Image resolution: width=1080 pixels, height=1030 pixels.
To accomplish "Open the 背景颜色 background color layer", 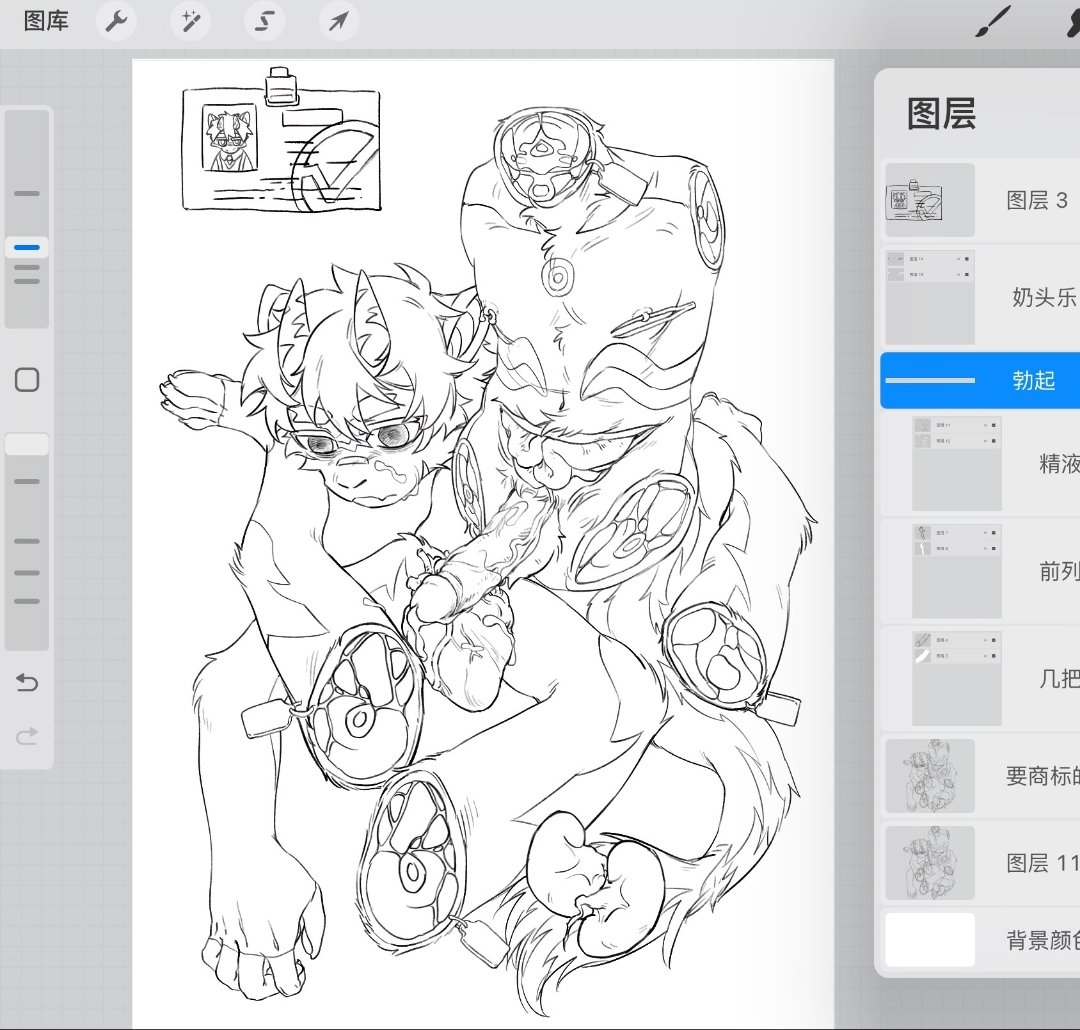I will coord(981,940).
